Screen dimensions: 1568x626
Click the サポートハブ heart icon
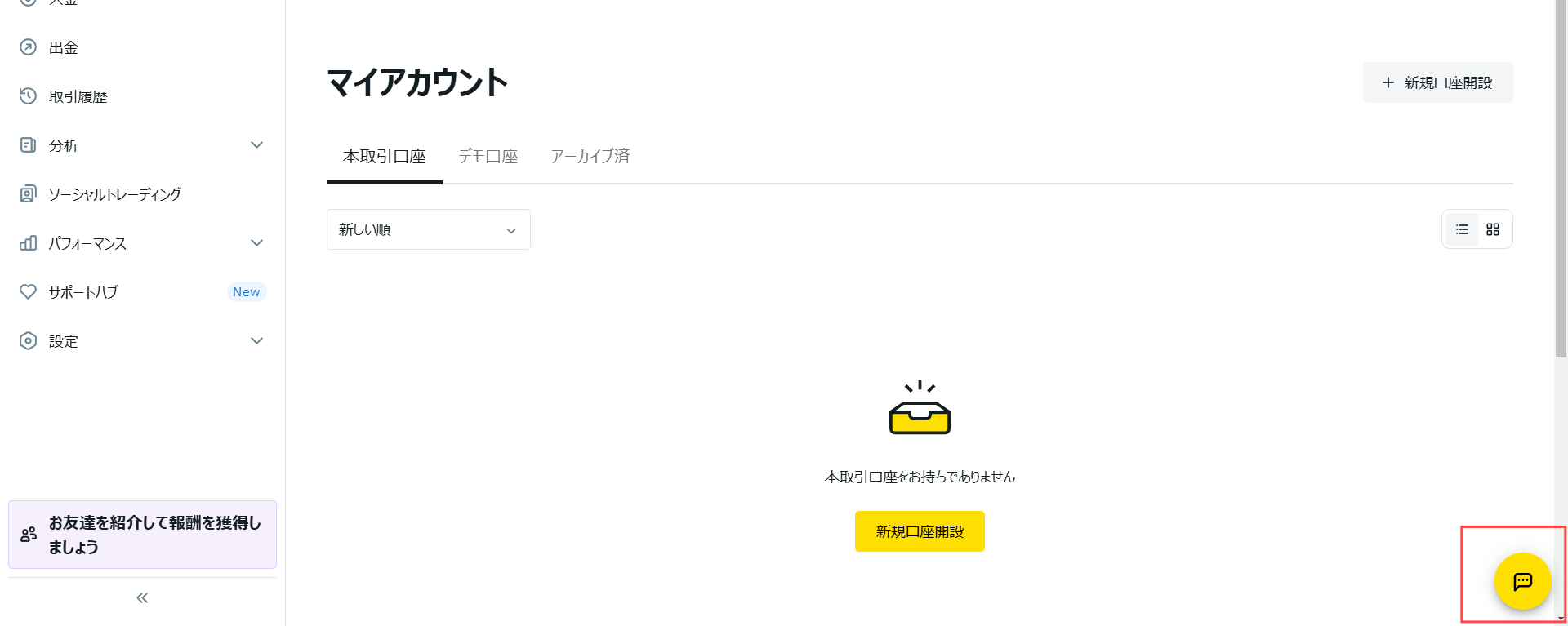[28, 291]
